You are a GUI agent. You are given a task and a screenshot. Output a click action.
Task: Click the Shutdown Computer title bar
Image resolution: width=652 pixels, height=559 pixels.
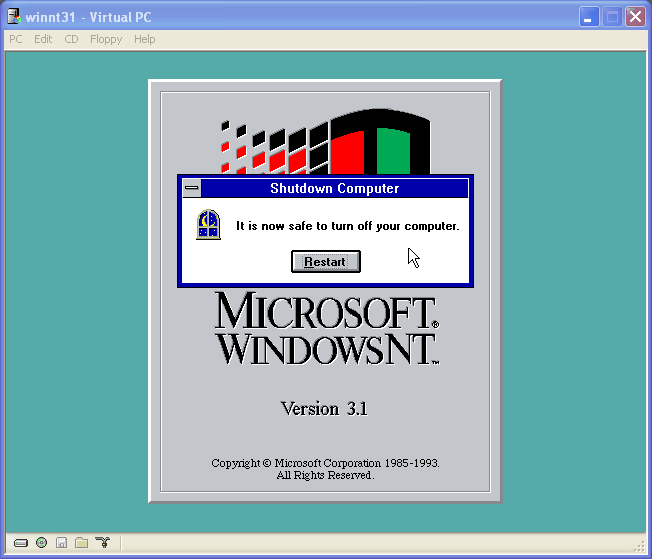(335, 188)
